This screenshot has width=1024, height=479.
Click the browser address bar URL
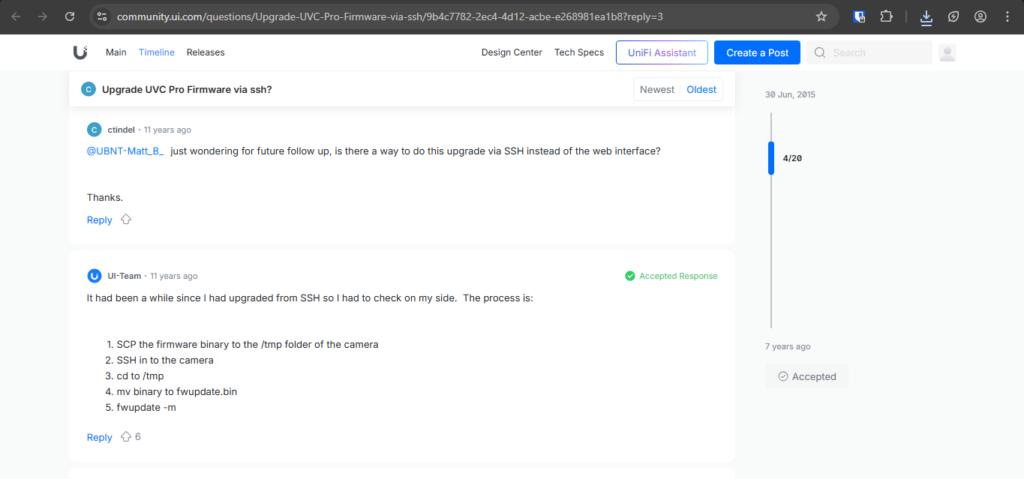(390, 17)
